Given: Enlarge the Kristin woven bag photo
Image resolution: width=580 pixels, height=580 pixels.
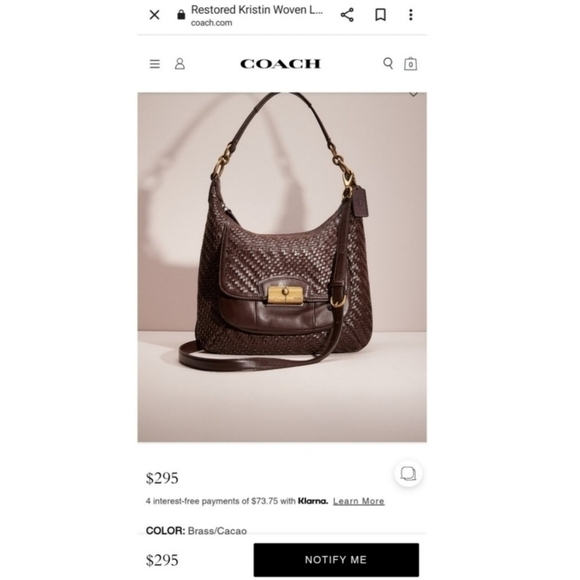Looking at the screenshot, I should (x=282, y=267).
